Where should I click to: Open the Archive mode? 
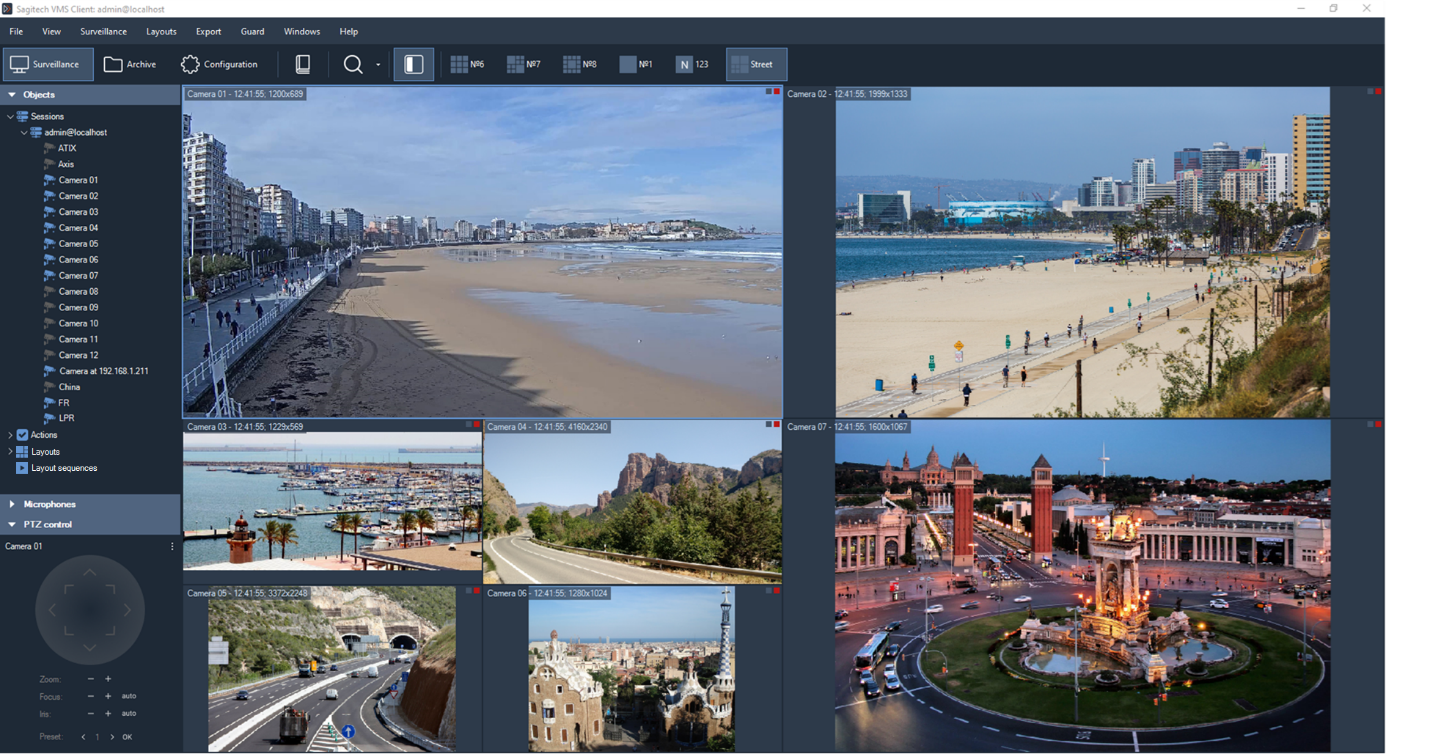click(x=130, y=64)
